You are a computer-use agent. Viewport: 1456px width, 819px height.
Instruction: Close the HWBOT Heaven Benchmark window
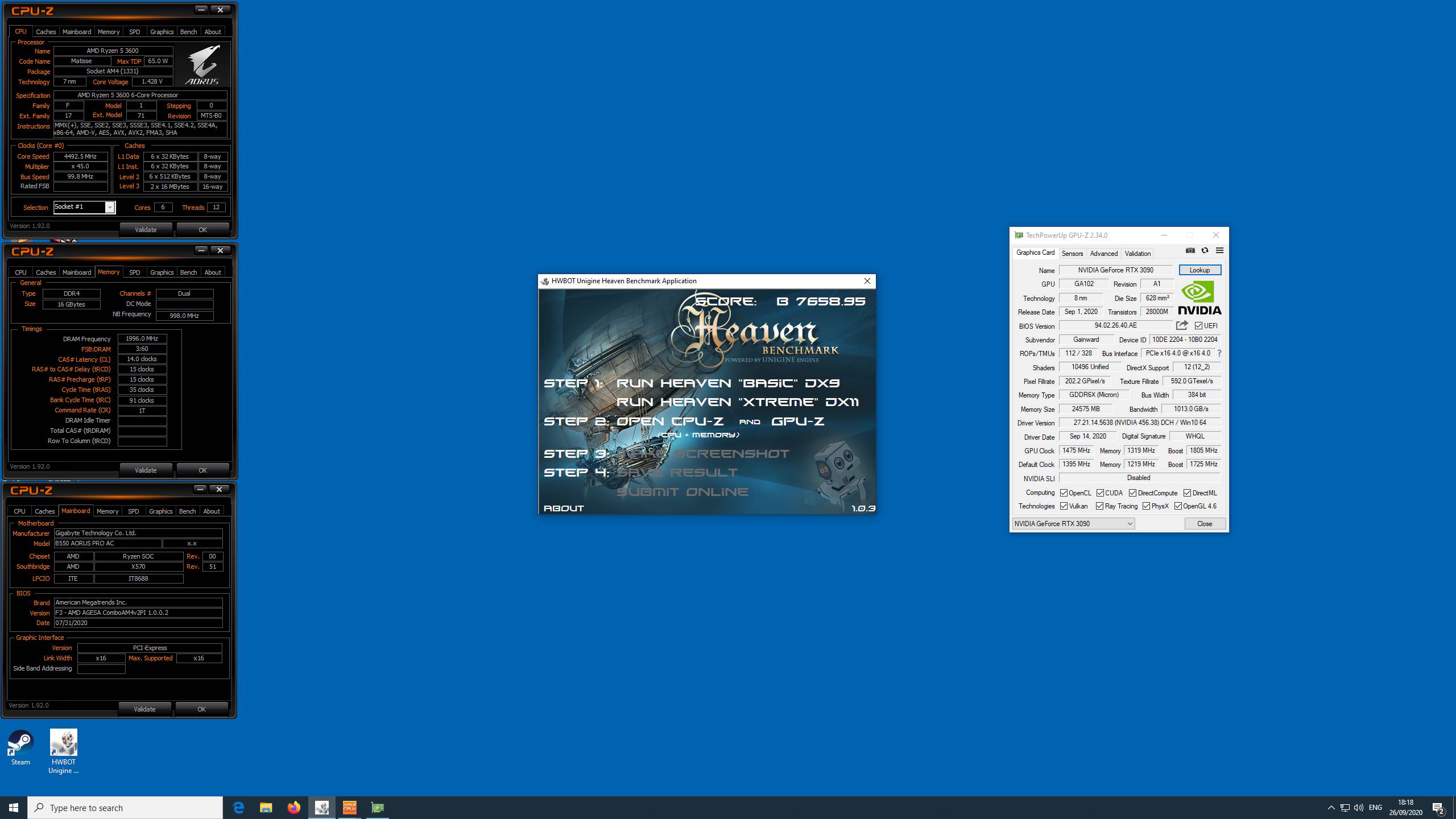867,281
